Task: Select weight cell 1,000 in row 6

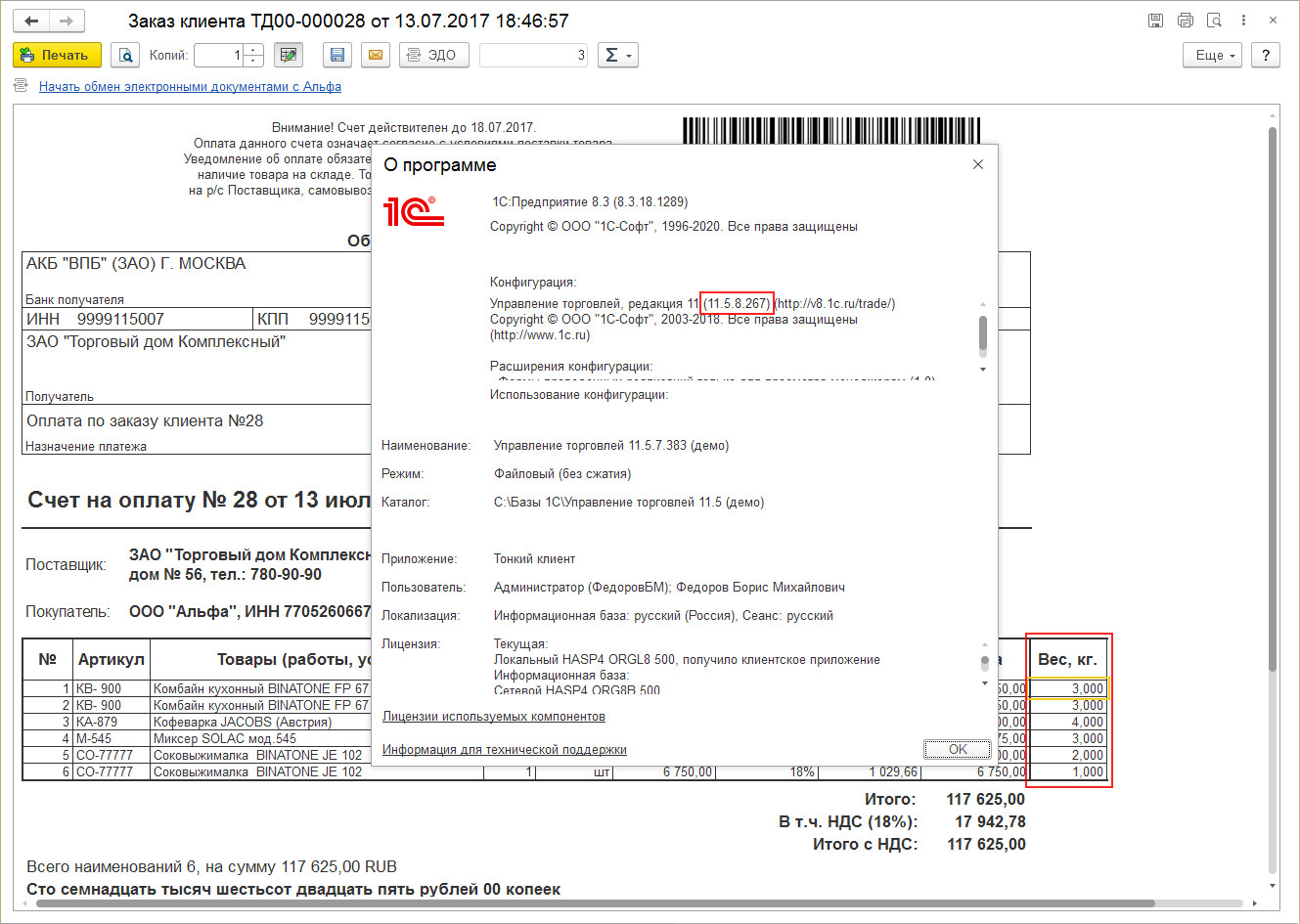Action: coord(1067,771)
